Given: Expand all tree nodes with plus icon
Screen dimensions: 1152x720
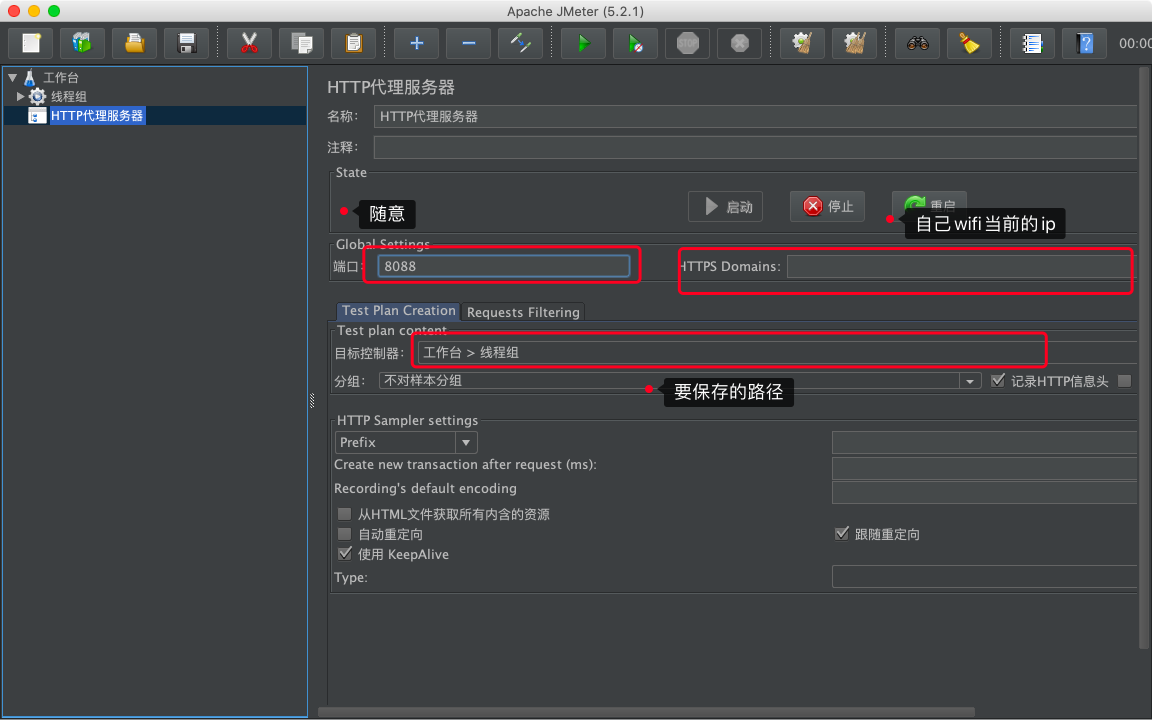Looking at the screenshot, I should (x=416, y=43).
